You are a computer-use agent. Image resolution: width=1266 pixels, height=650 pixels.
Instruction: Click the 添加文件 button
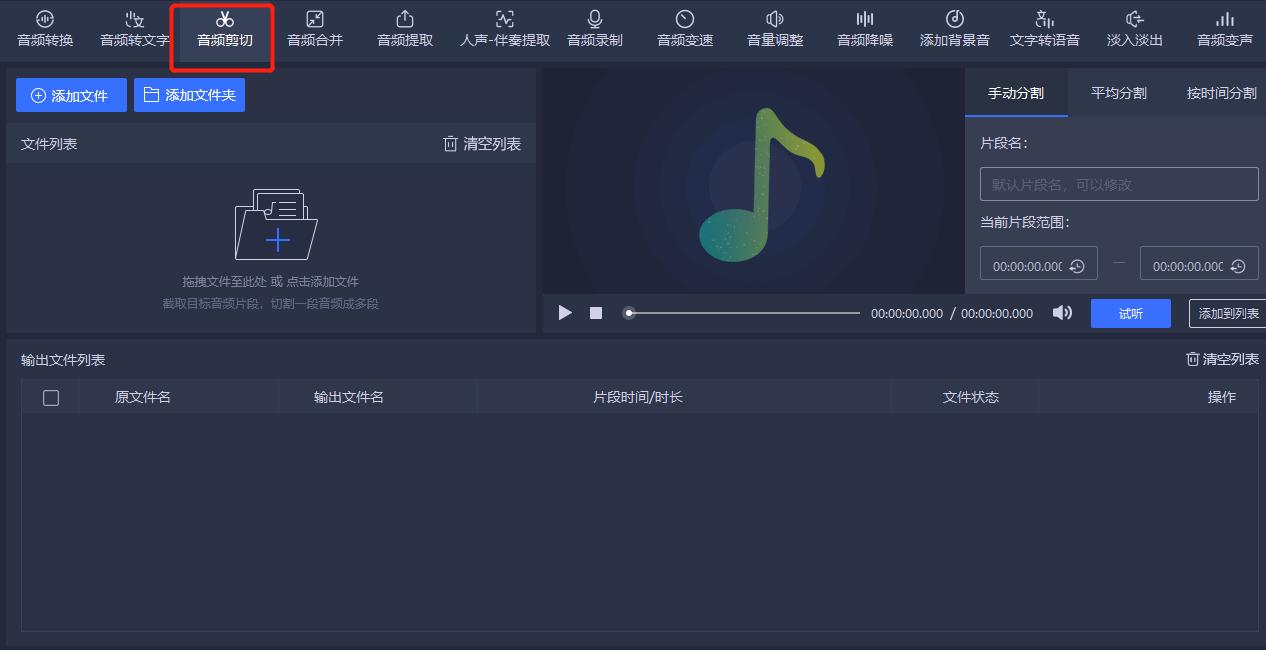tap(71, 94)
